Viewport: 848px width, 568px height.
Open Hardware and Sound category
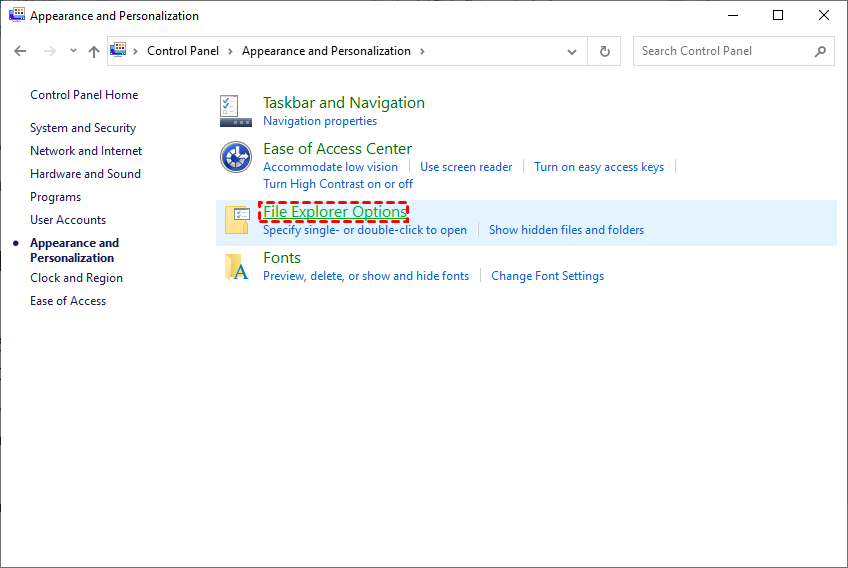(x=85, y=174)
